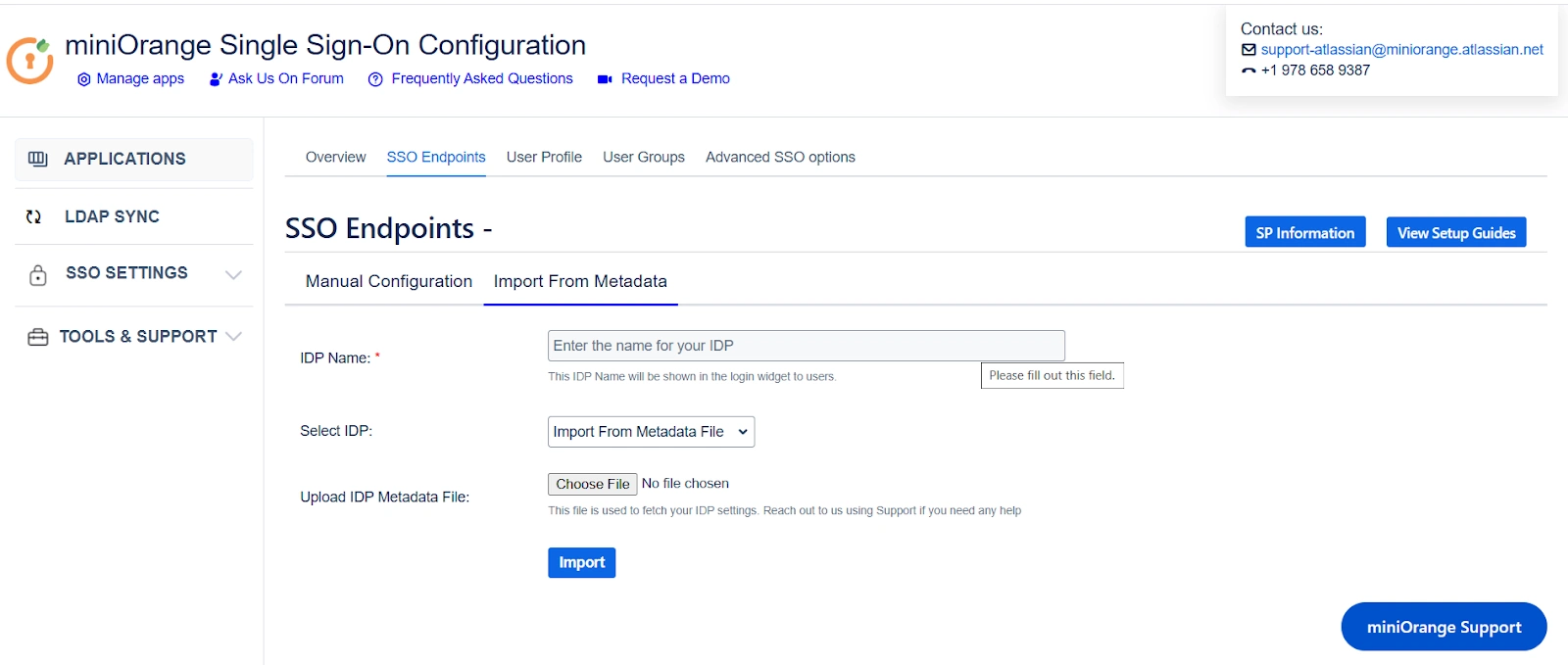The image size is (1568, 665).
Task: Open View Setup Guides
Action: pos(1456,232)
